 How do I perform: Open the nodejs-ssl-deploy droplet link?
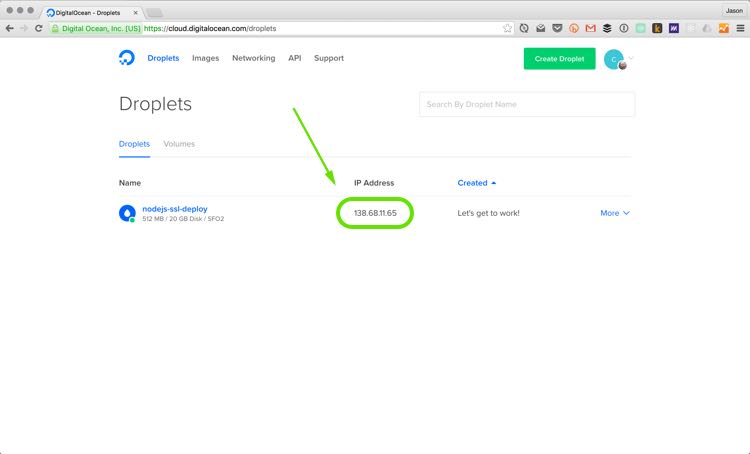click(x=175, y=209)
